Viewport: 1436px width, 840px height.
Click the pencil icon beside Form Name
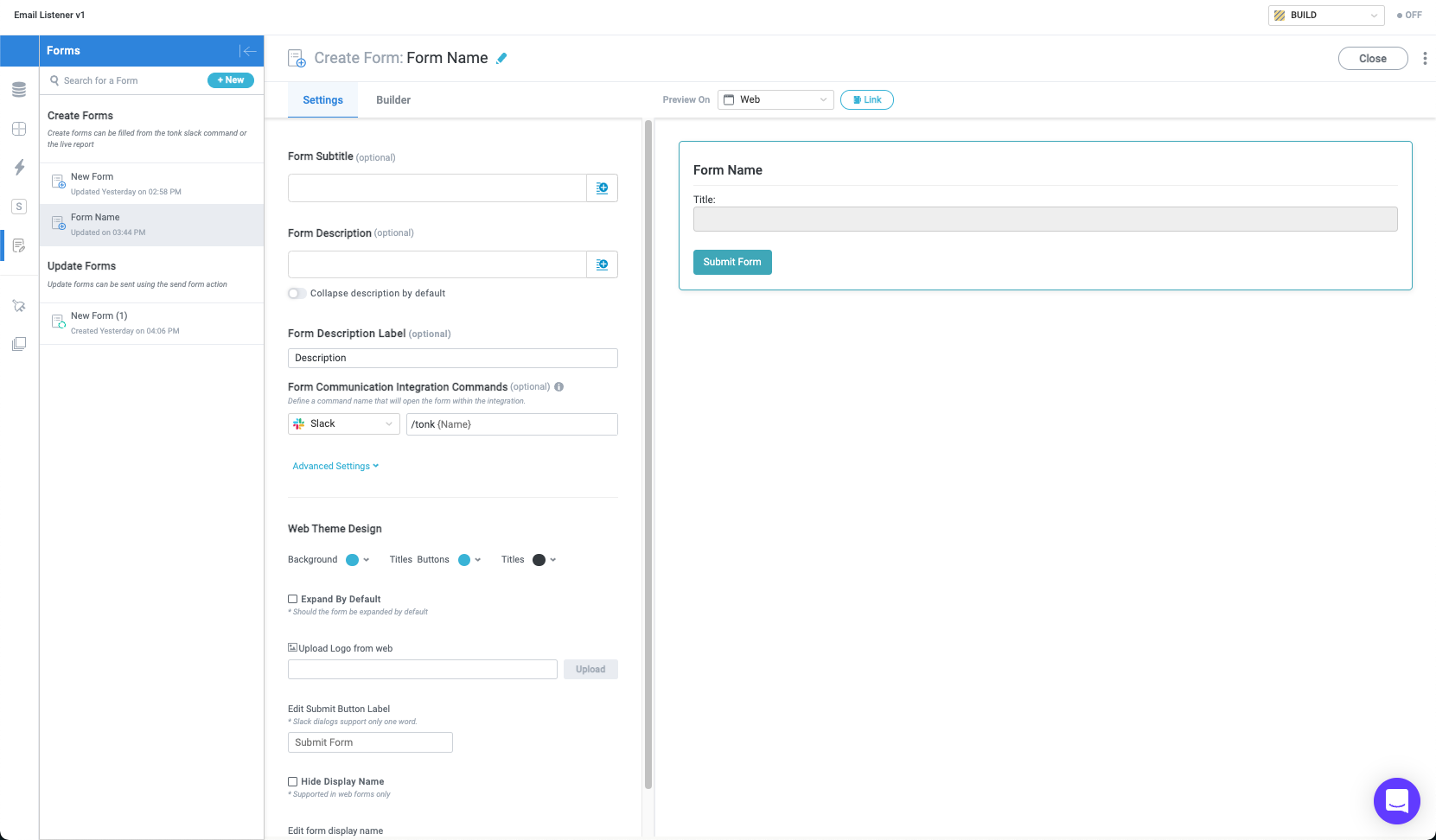[501, 57]
